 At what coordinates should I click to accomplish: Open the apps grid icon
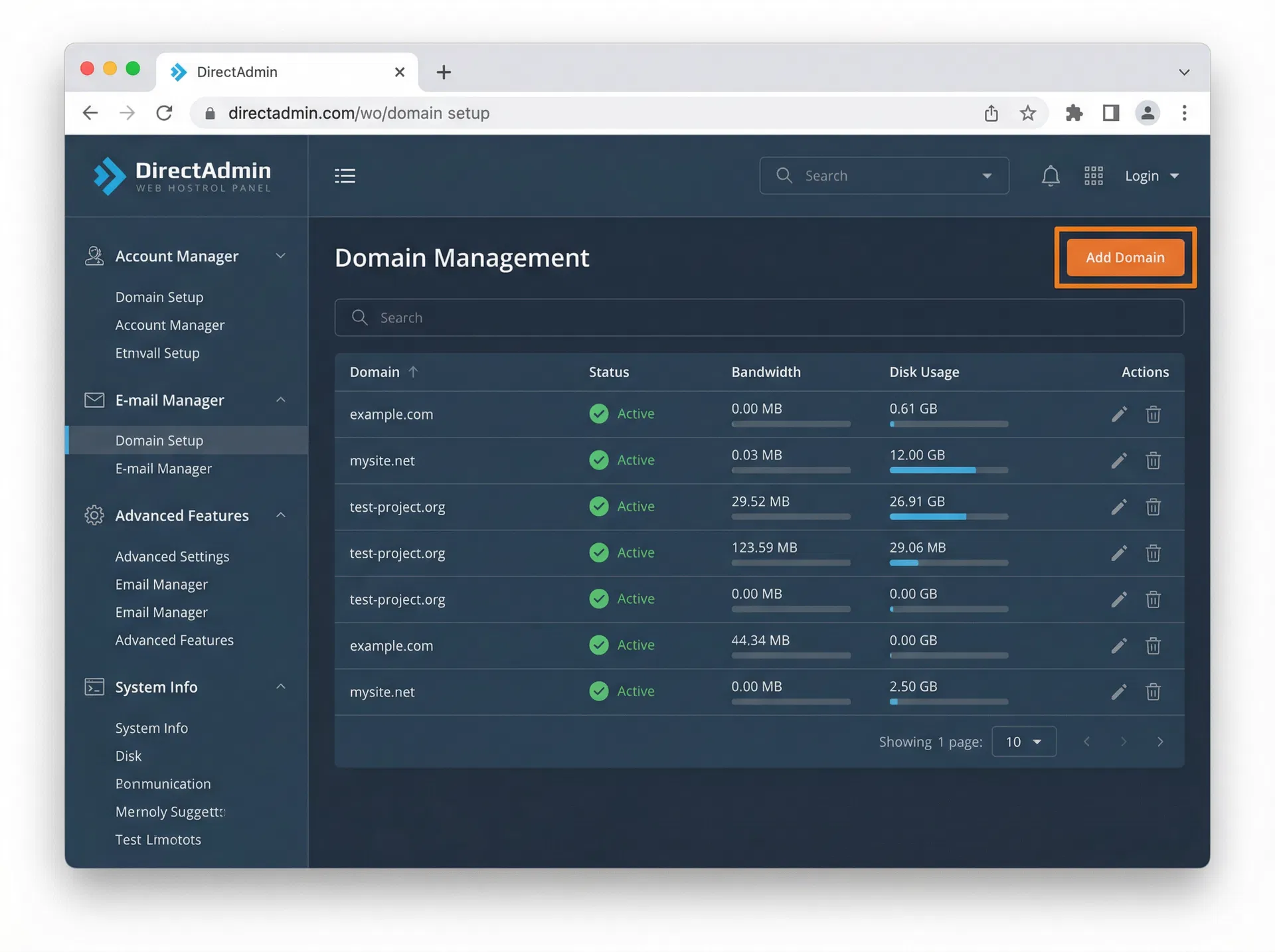(x=1093, y=176)
